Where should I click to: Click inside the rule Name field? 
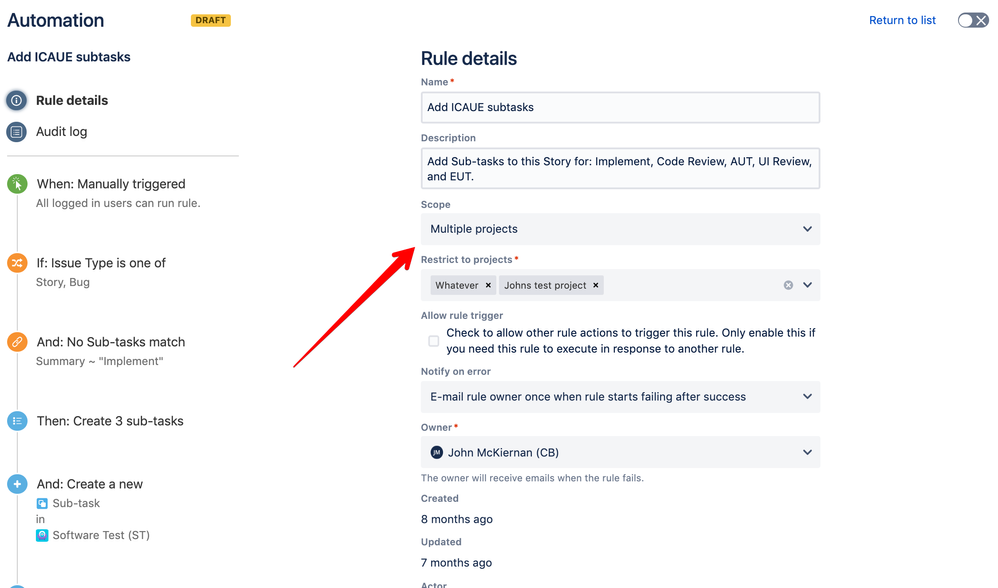click(620, 107)
